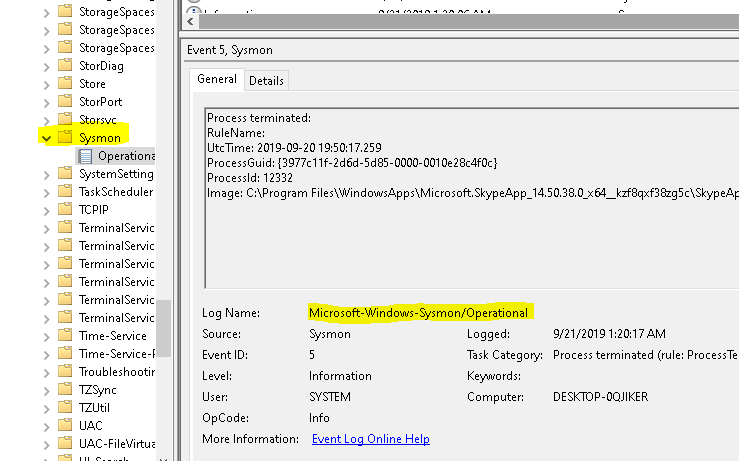
Task: Expand the Time-Service-P node
Action: pos(47,355)
